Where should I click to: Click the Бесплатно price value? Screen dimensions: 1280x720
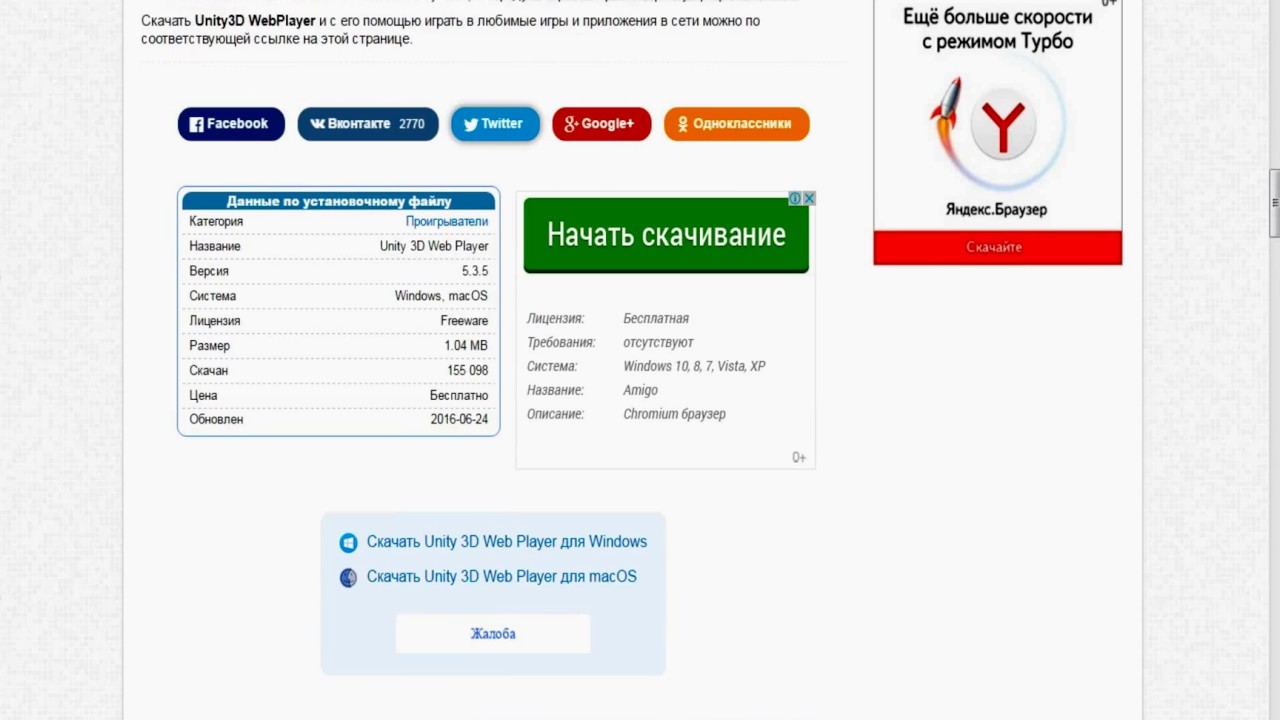coord(459,396)
